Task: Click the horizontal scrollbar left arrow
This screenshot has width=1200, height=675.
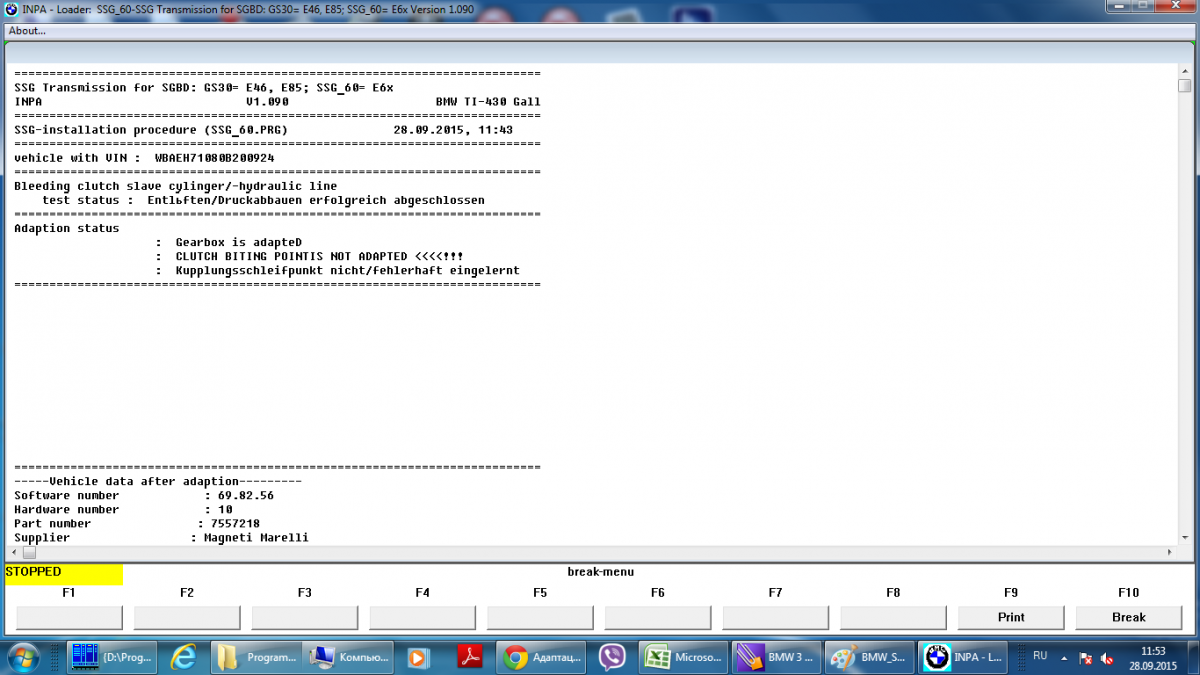Action: point(14,552)
